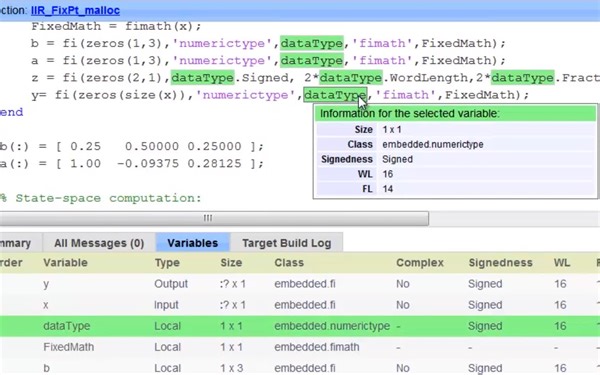Select the FixedMath variable row

(300, 347)
